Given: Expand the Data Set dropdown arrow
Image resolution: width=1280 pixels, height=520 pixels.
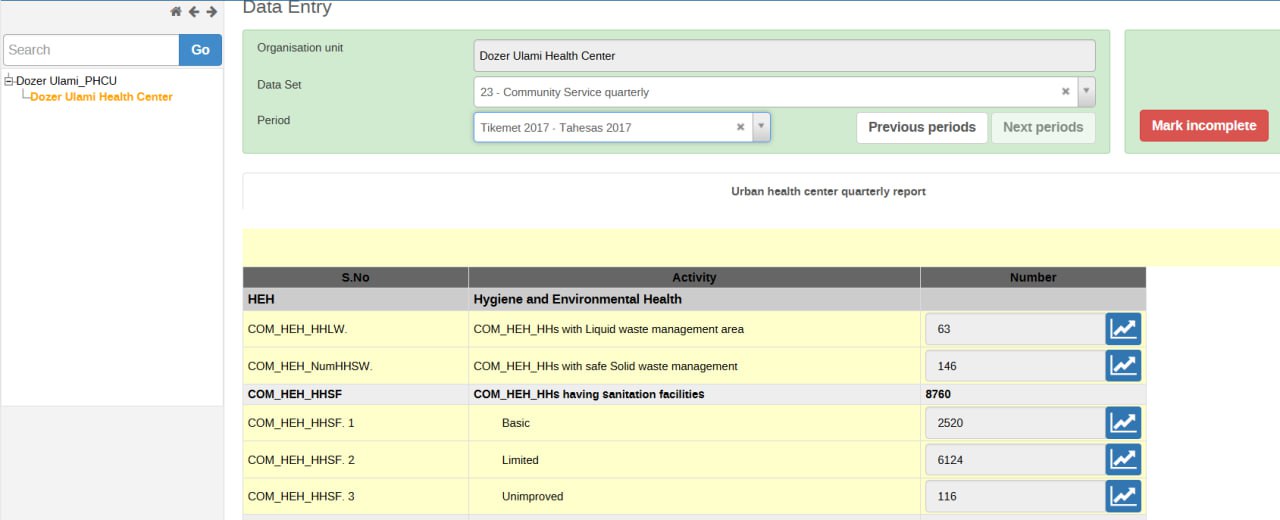Looking at the screenshot, I should [x=1086, y=92].
